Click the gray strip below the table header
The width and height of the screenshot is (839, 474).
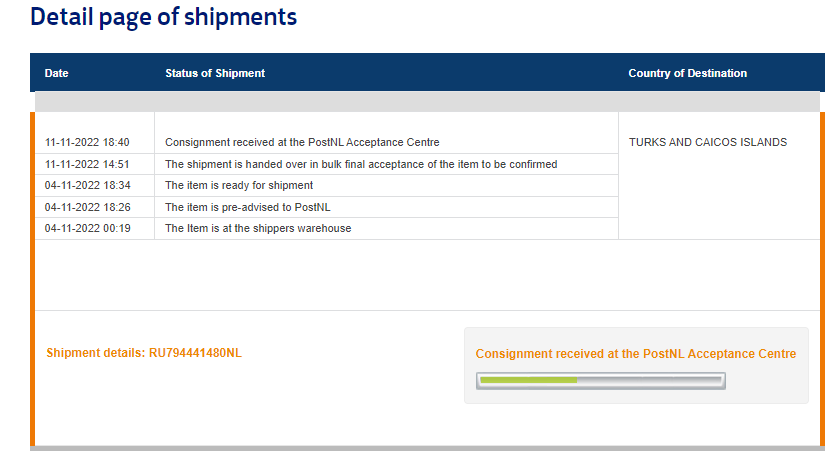[x=429, y=101]
